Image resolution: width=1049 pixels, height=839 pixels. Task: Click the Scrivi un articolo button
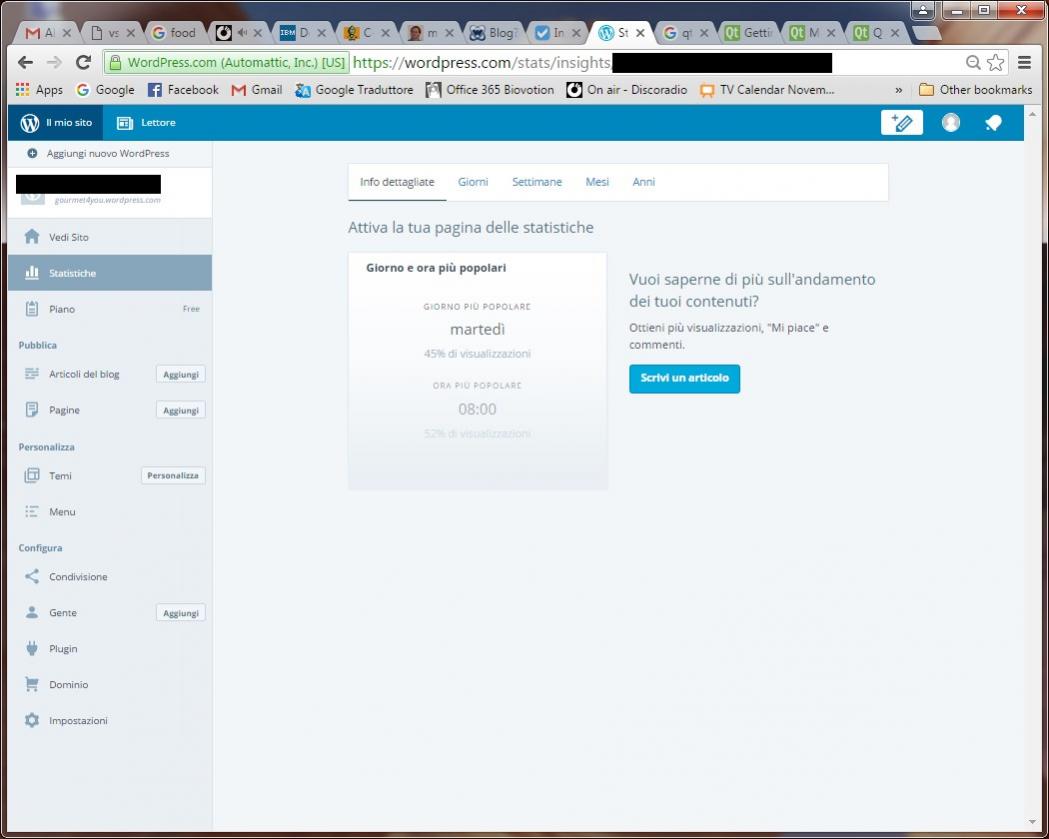tap(684, 379)
